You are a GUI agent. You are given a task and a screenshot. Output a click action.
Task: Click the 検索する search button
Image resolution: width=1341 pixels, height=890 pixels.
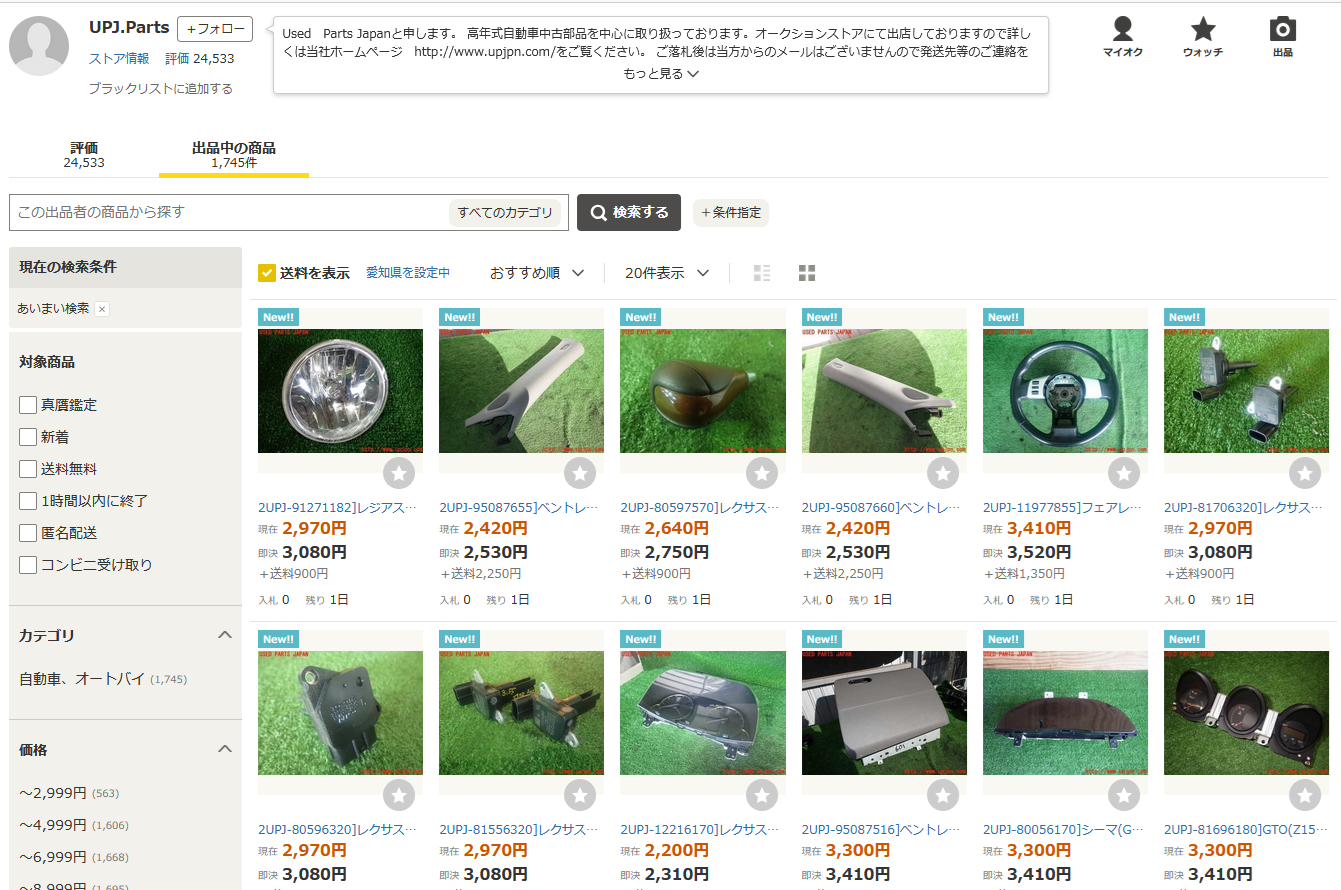(x=629, y=212)
